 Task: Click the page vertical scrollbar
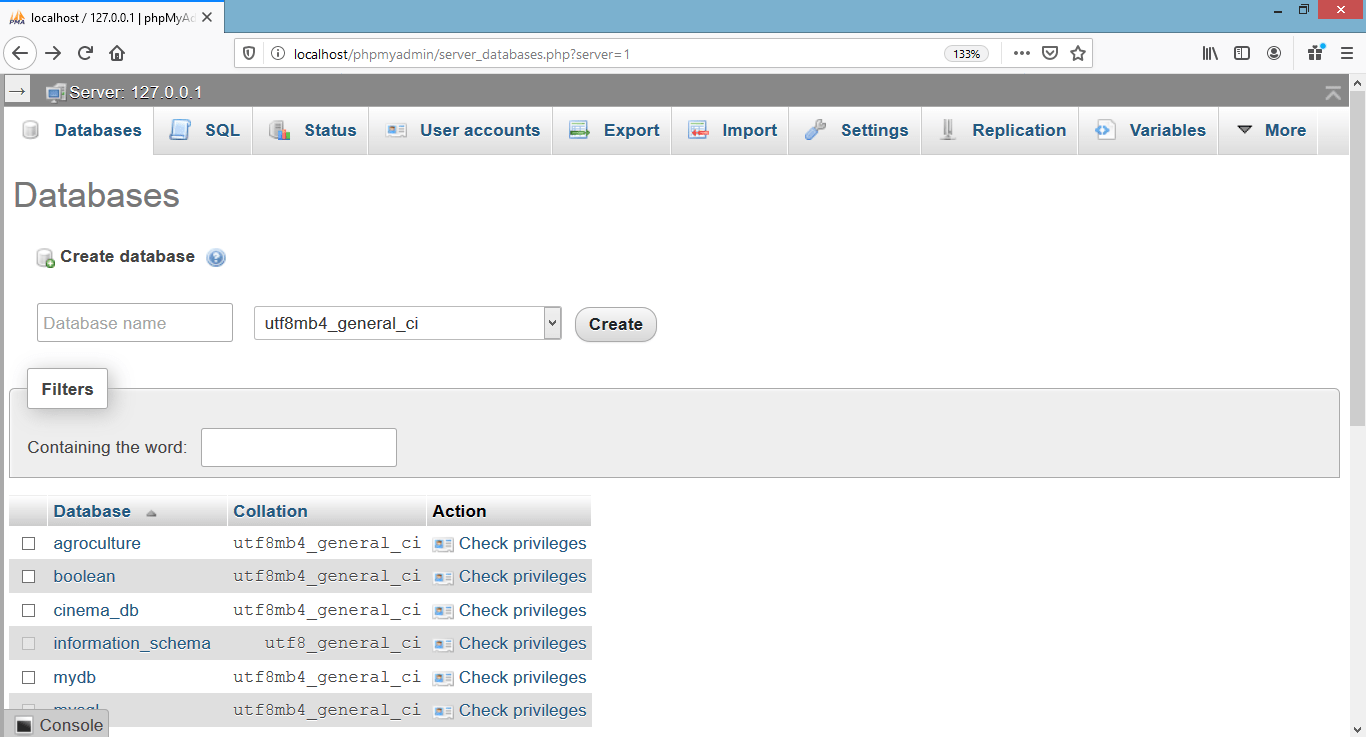(1357, 259)
